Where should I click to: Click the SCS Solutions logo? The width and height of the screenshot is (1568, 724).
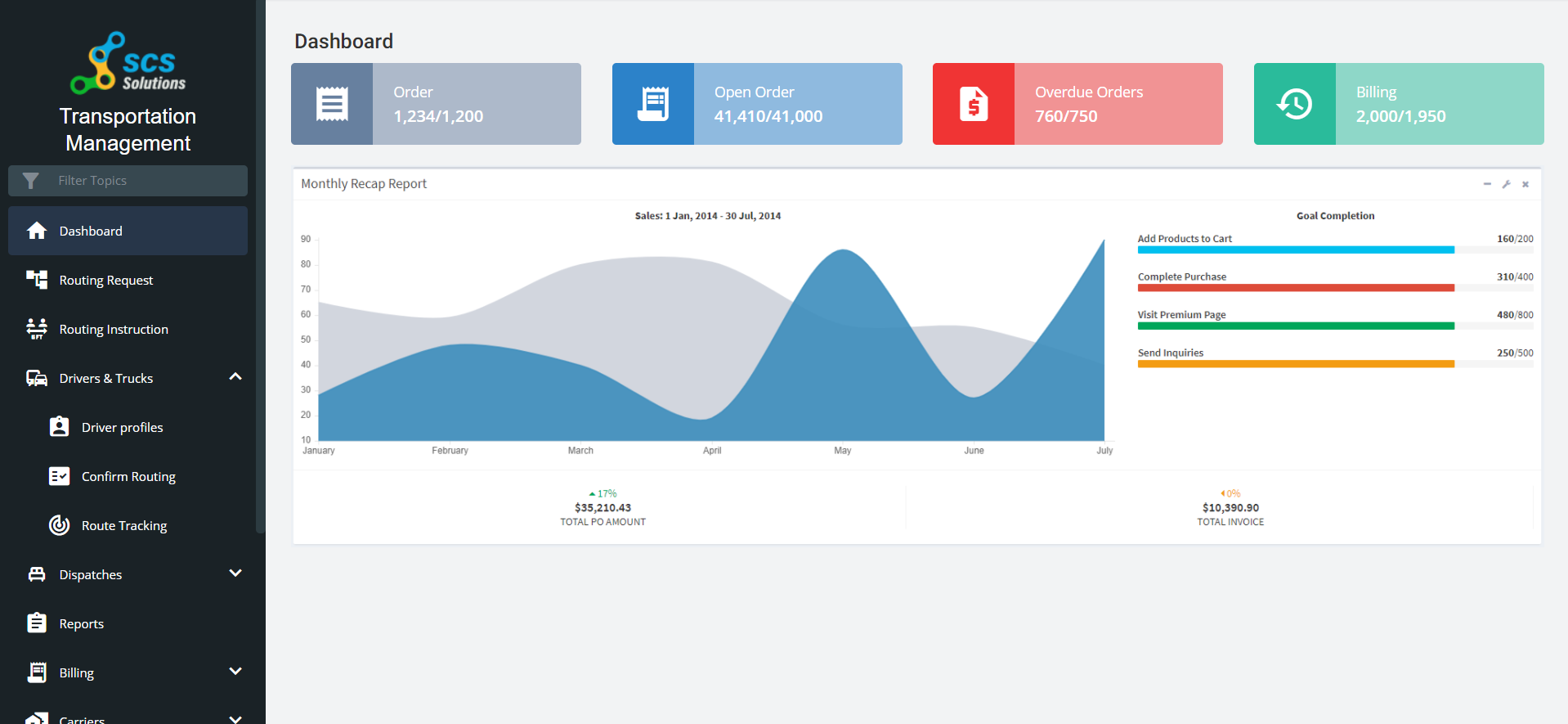(x=128, y=62)
